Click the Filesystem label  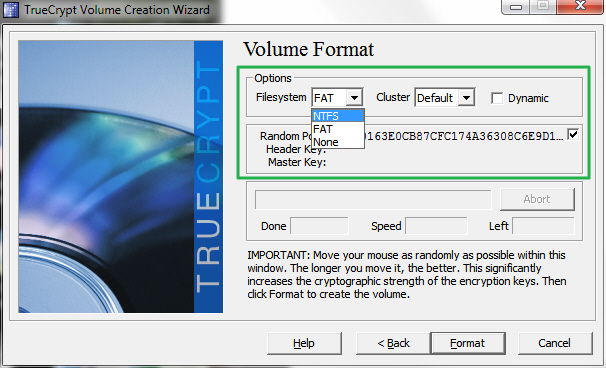pyautogui.click(x=281, y=97)
